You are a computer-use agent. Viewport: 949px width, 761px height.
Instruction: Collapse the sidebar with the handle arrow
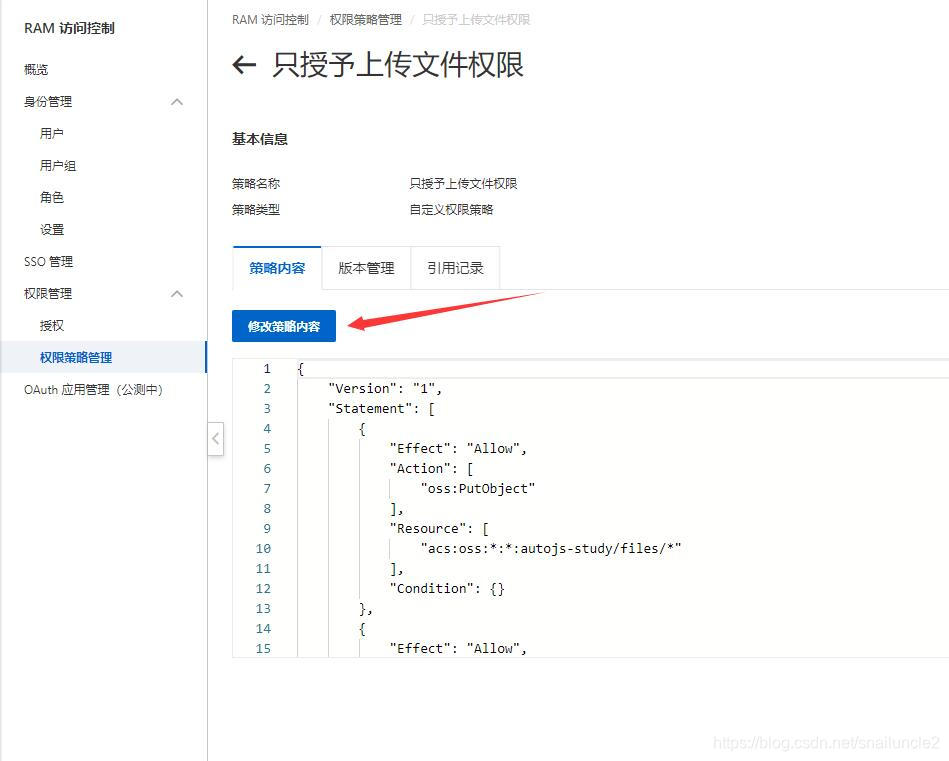pos(215,438)
